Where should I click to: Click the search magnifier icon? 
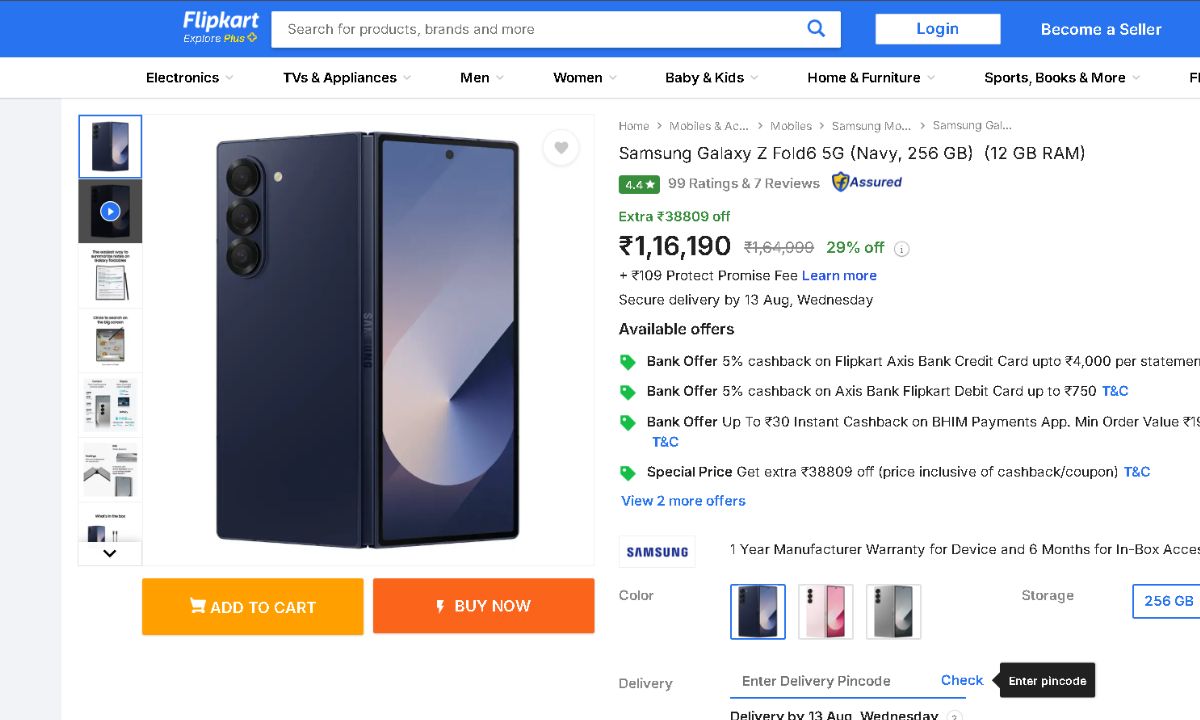pos(816,29)
